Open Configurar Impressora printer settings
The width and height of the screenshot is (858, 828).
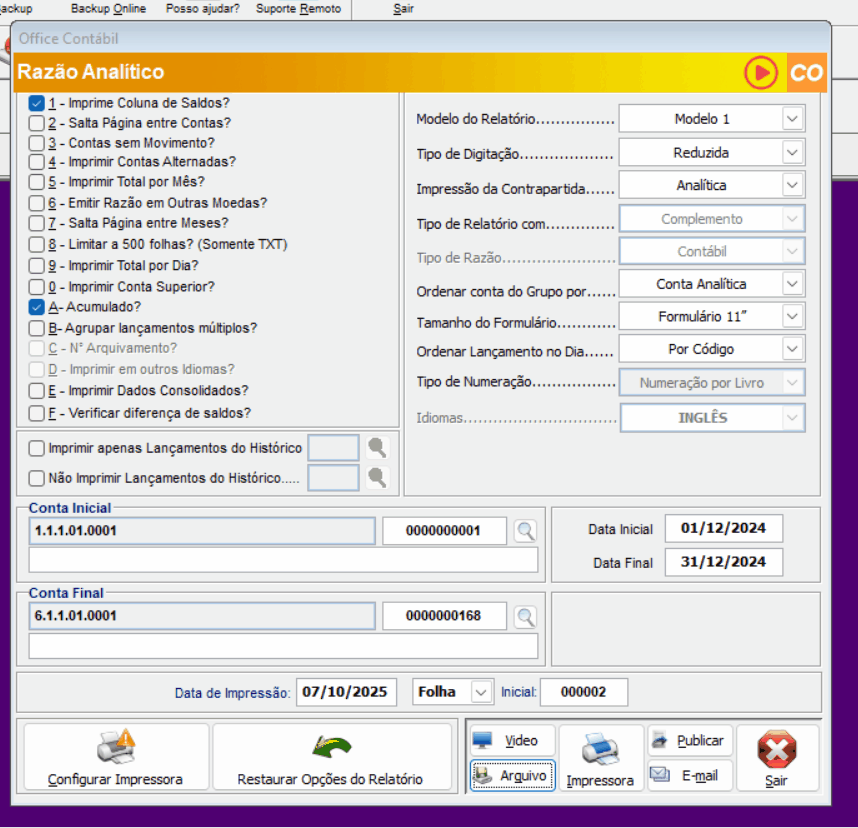(116, 759)
